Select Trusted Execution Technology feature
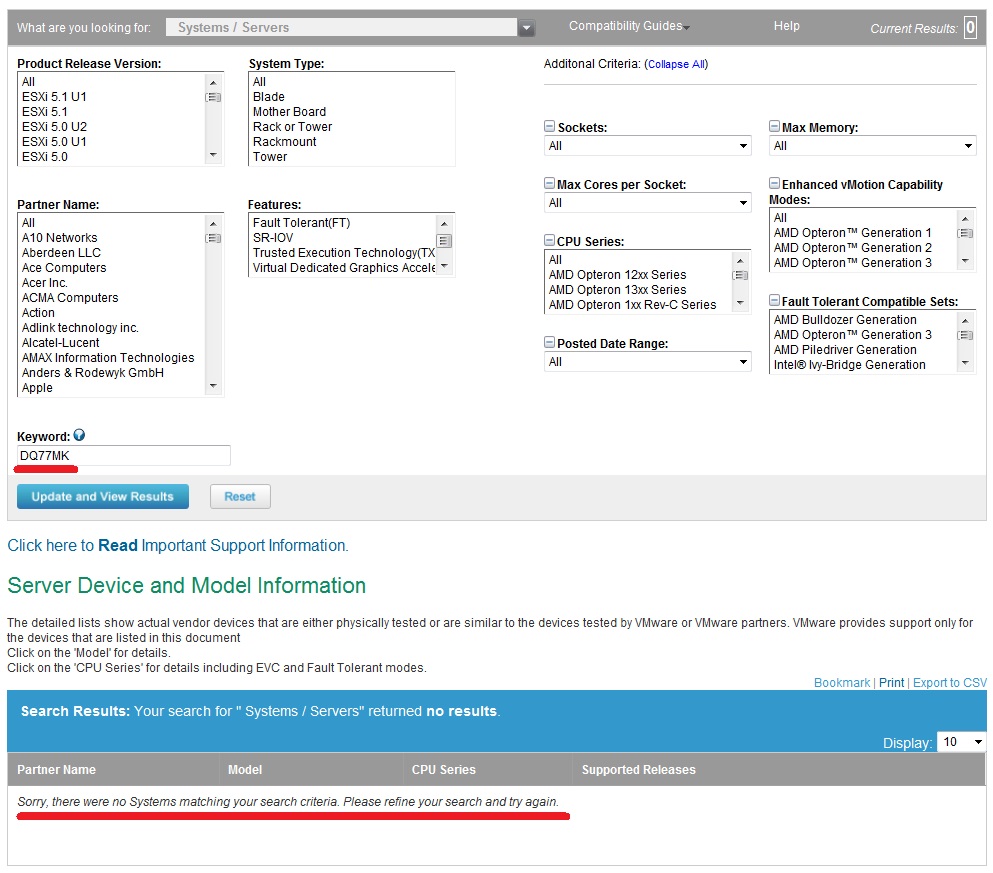The image size is (993, 873). pyautogui.click(x=344, y=253)
